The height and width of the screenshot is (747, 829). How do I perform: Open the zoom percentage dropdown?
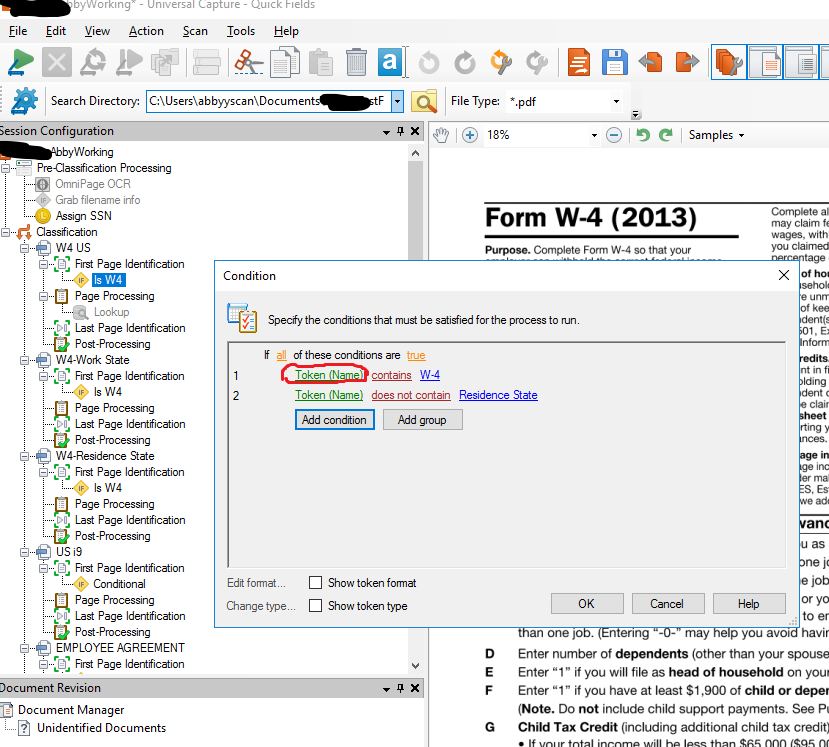[594, 135]
